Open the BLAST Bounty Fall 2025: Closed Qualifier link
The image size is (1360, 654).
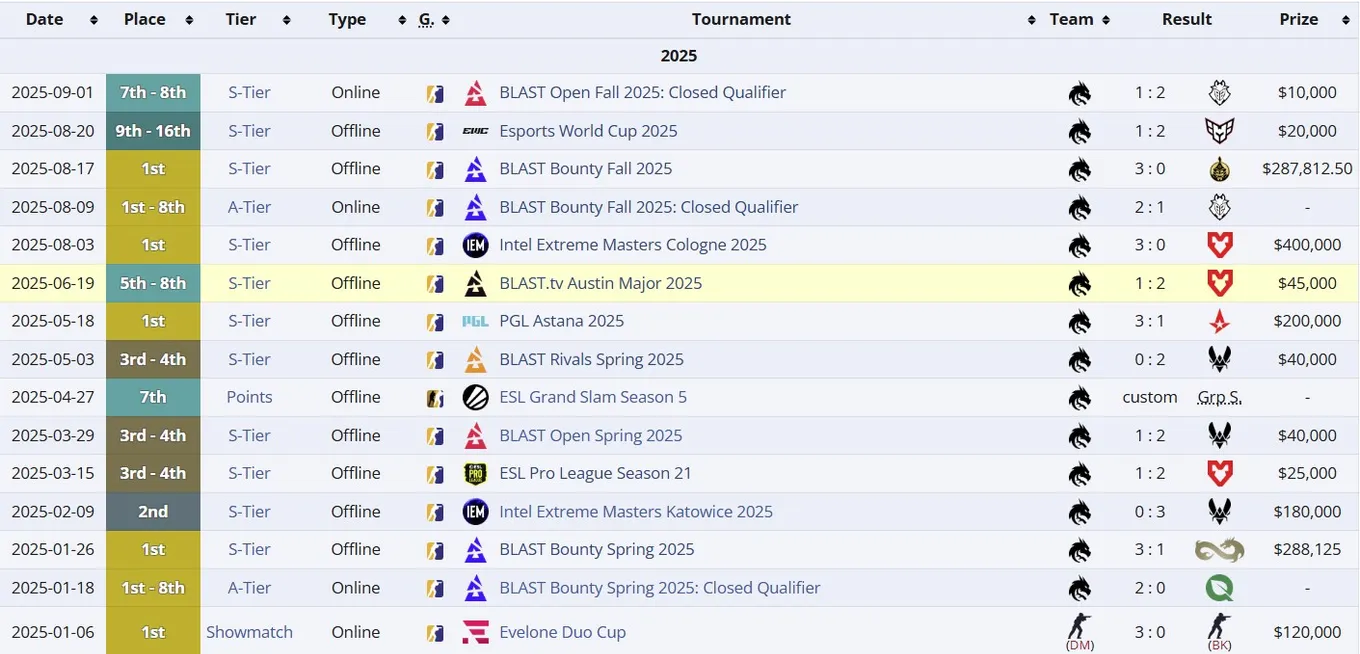click(x=649, y=207)
